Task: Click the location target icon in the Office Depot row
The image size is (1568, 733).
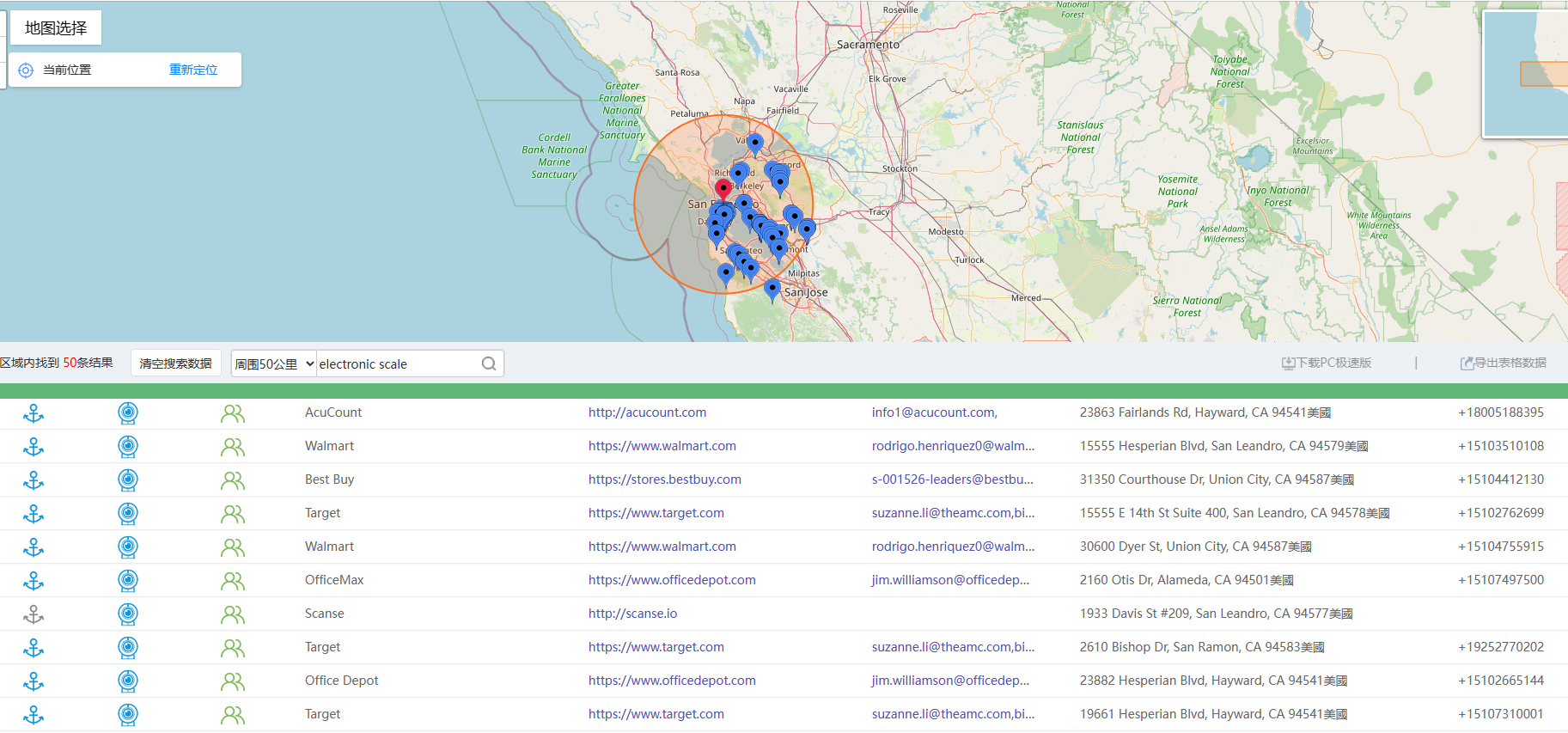Action: pyautogui.click(x=128, y=681)
